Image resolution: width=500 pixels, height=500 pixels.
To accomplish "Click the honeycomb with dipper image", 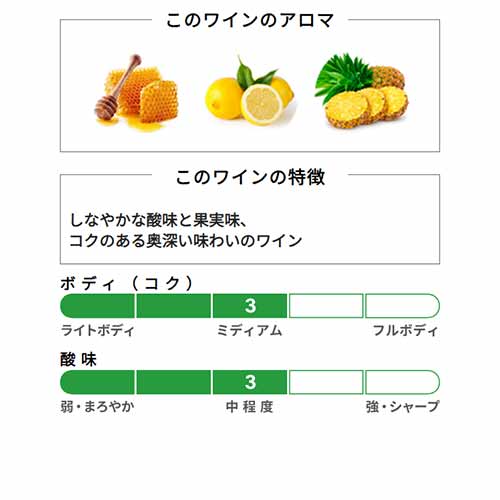I will pyautogui.click(x=136, y=93).
